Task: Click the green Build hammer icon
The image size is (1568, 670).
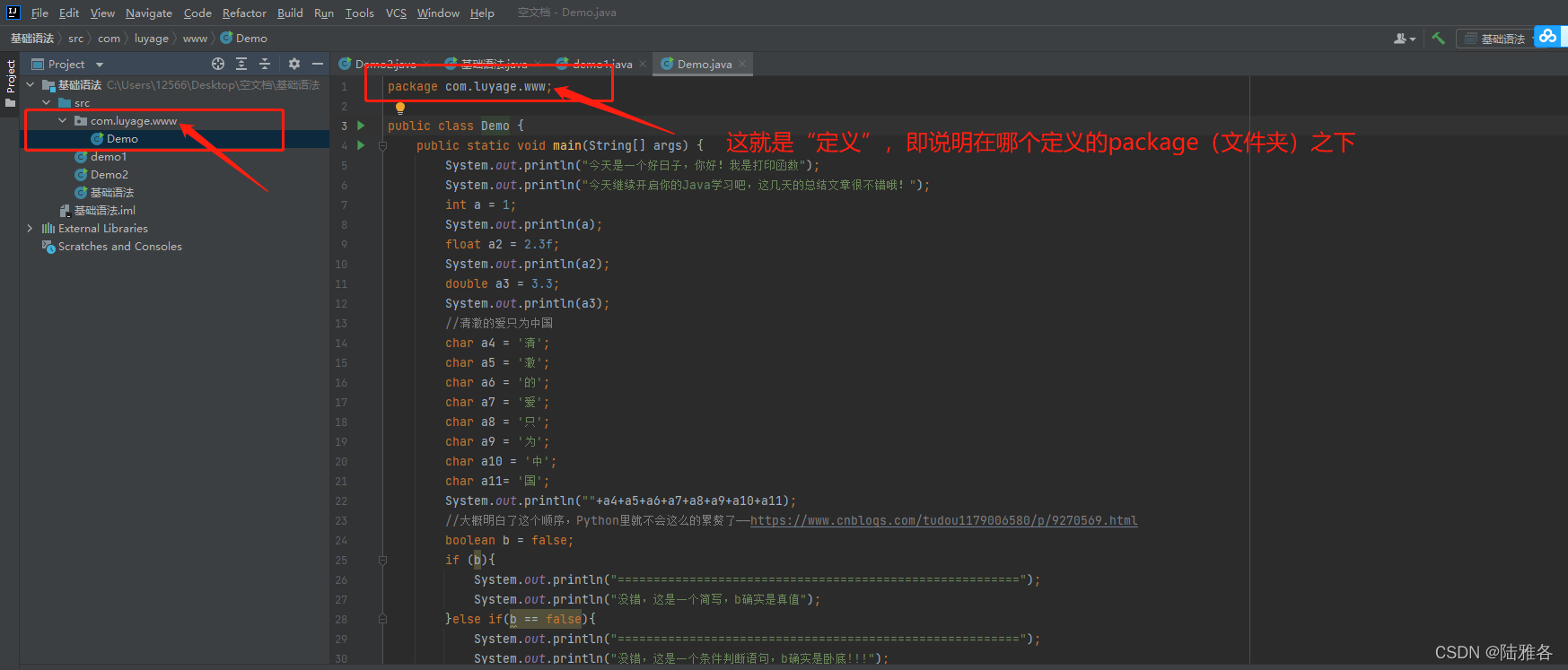Action: pyautogui.click(x=1438, y=39)
